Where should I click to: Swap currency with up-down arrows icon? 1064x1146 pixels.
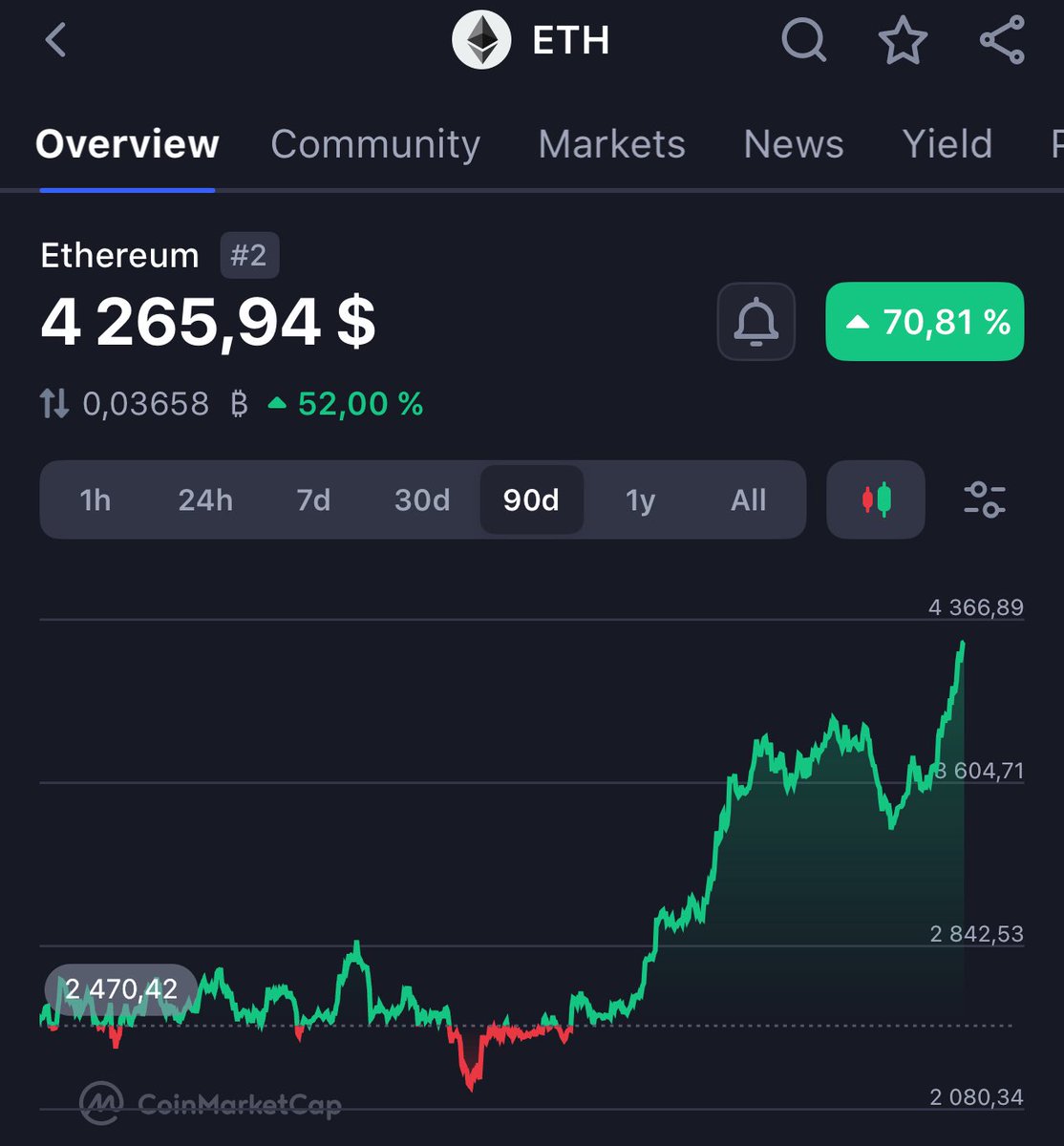54,404
